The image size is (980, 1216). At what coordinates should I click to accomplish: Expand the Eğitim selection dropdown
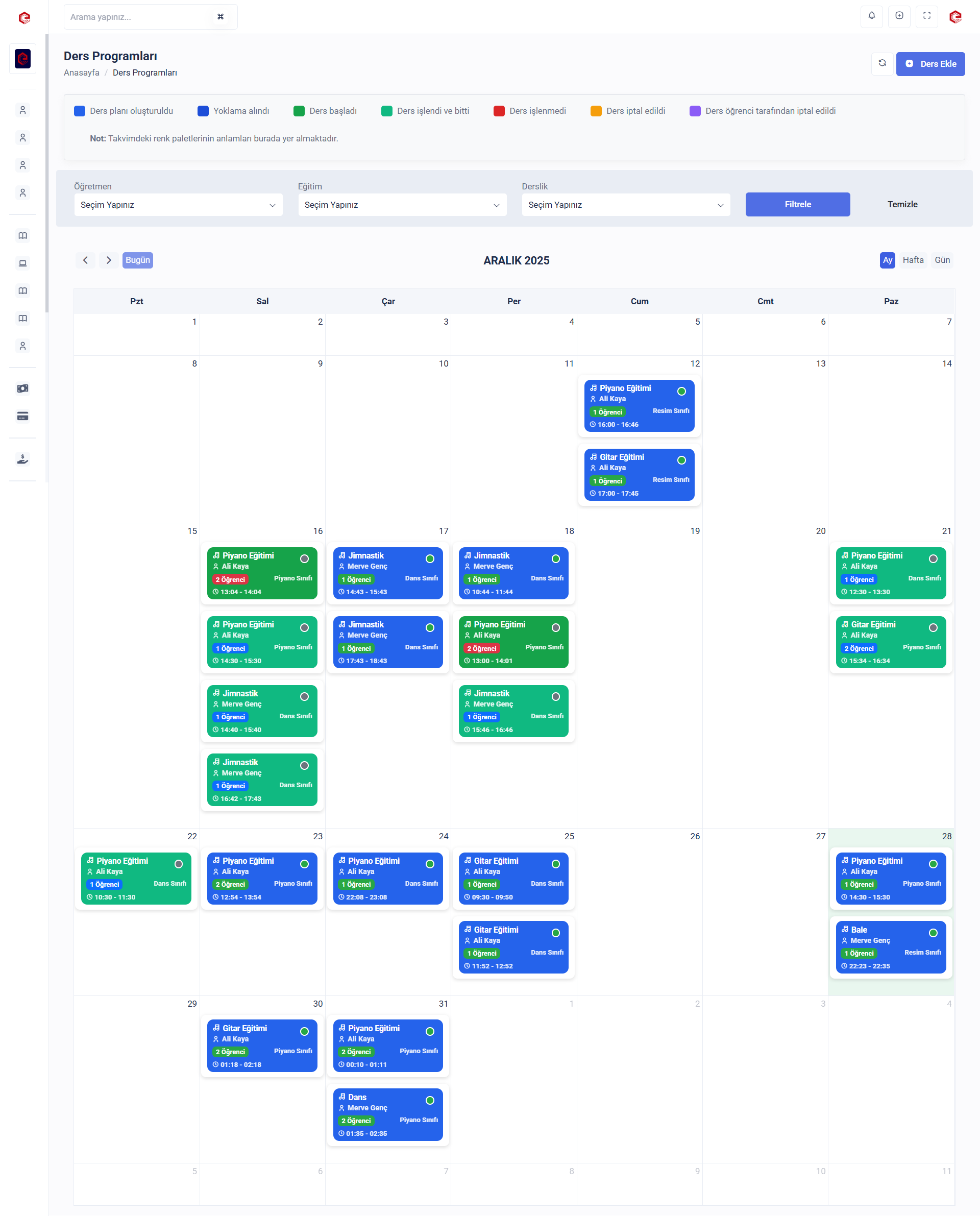coord(402,205)
